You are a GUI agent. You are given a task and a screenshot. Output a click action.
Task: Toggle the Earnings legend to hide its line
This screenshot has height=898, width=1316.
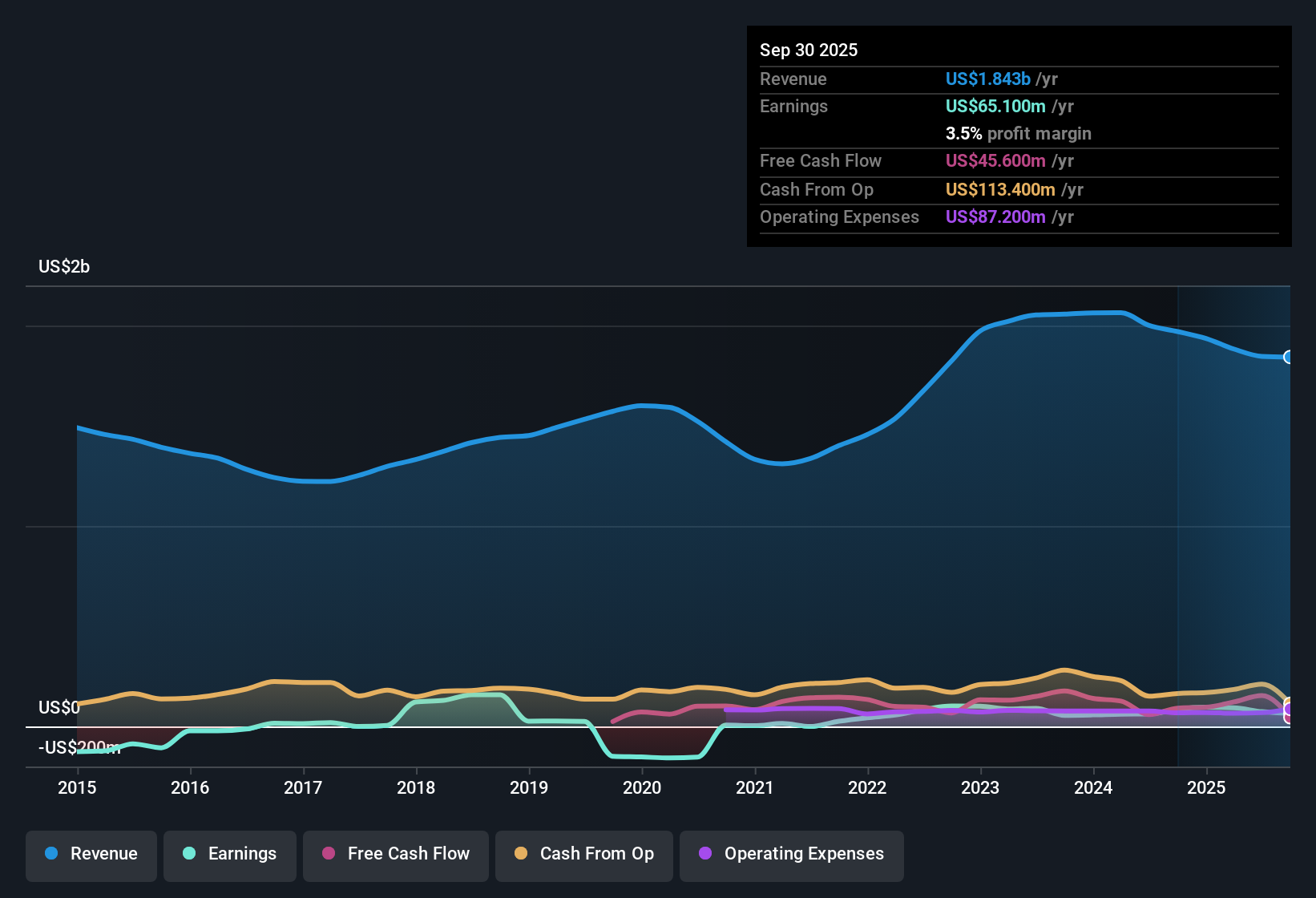(230, 855)
